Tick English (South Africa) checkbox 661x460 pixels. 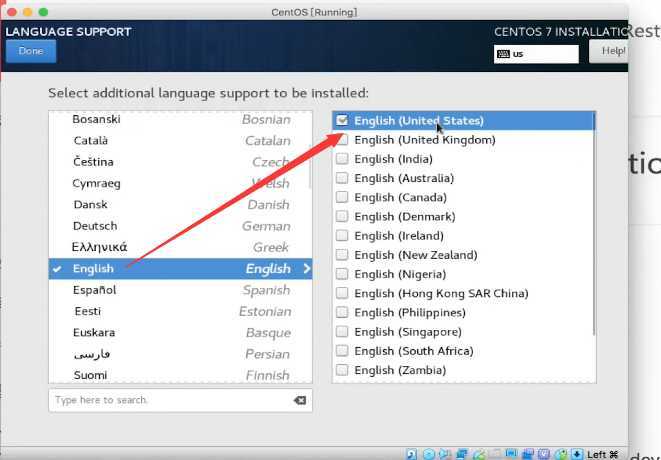click(342, 351)
